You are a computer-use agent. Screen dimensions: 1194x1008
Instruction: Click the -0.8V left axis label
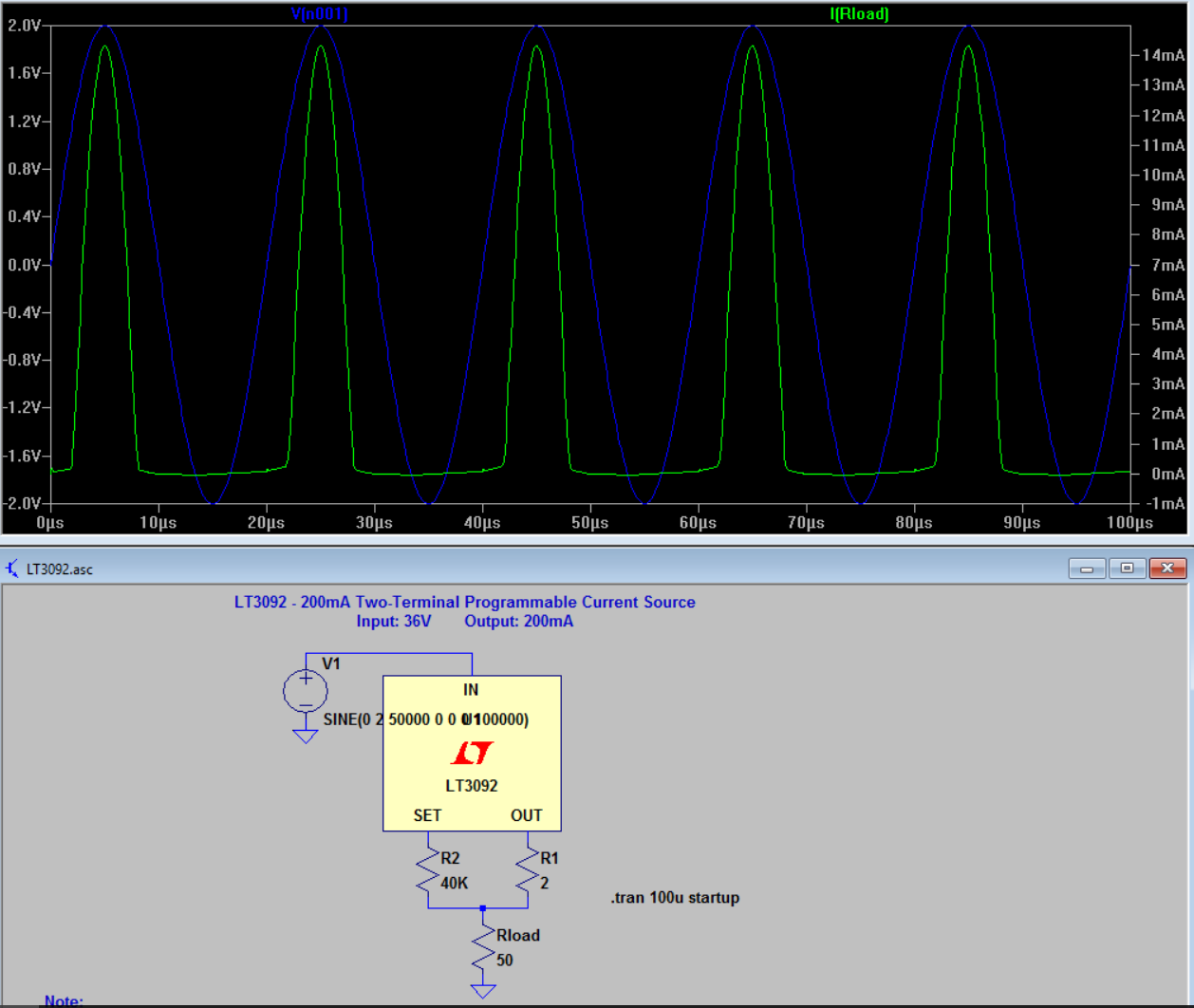pyautogui.click(x=22, y=360)
